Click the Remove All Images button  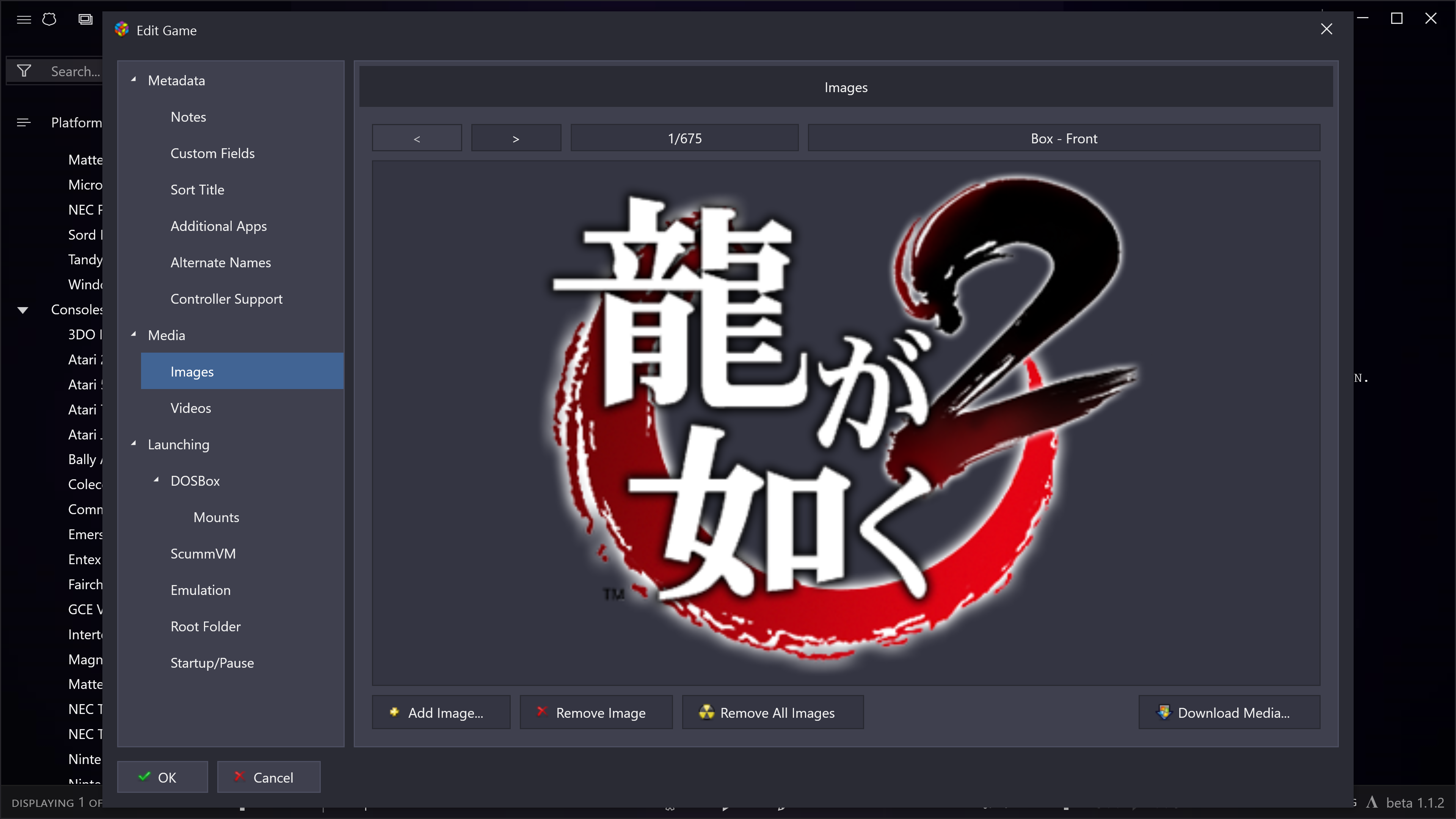click(773, 712)
